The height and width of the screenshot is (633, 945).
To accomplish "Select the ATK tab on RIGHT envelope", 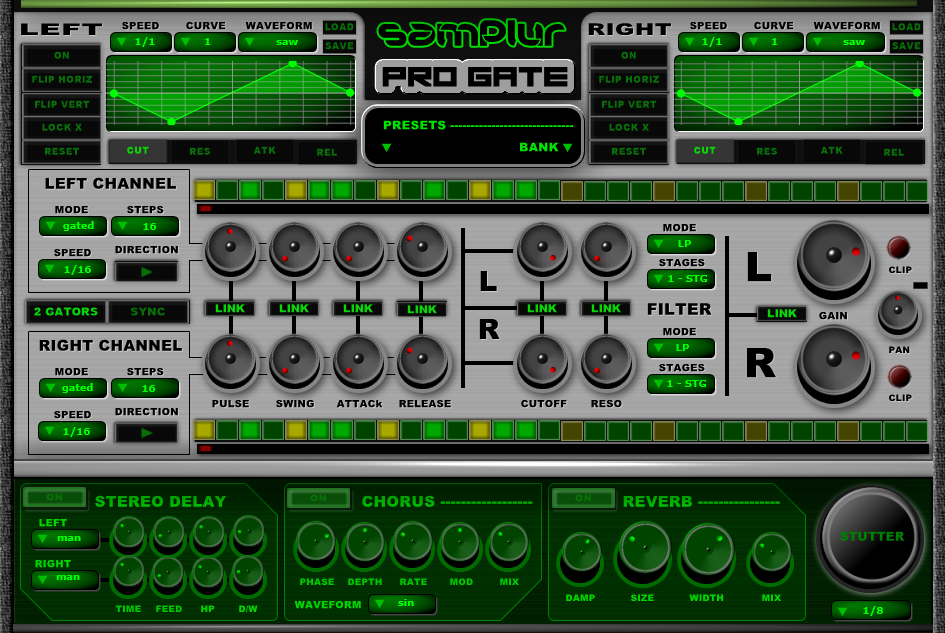I will (832, 151).
